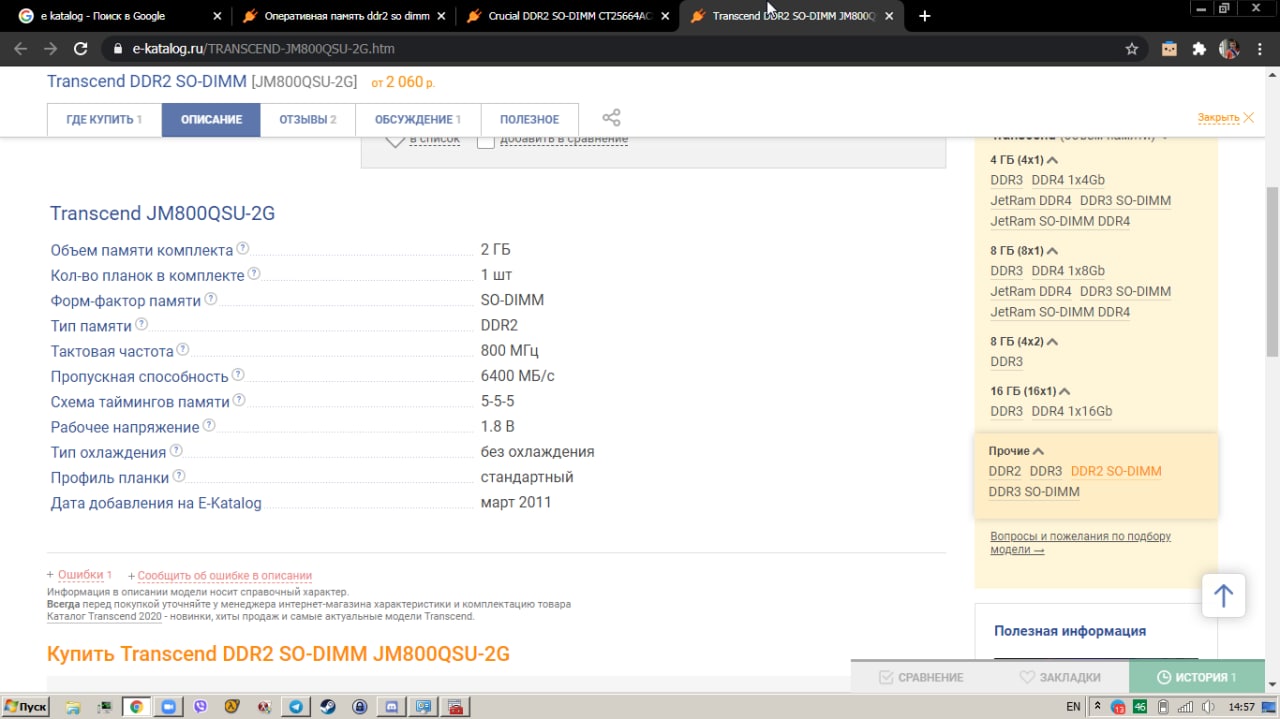This screenshot has height=719, width=1280.
Task: Collapse the 8 ГБ (4x2) group
Action: point(1053,342)
